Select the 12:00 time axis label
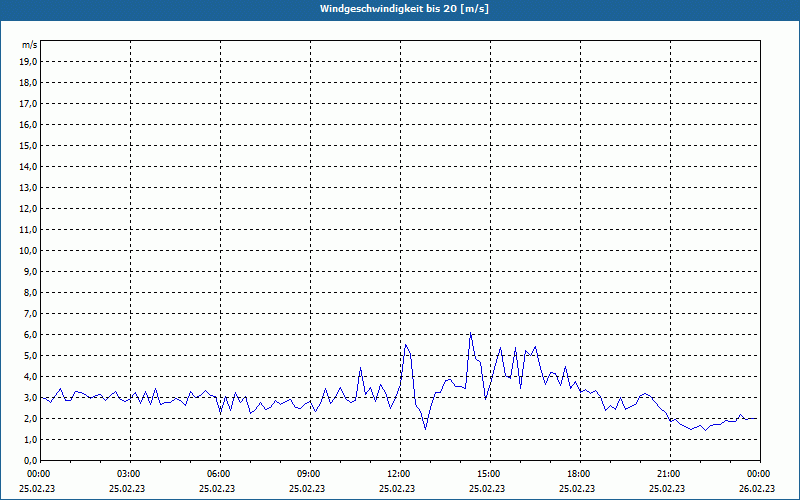 399,474
